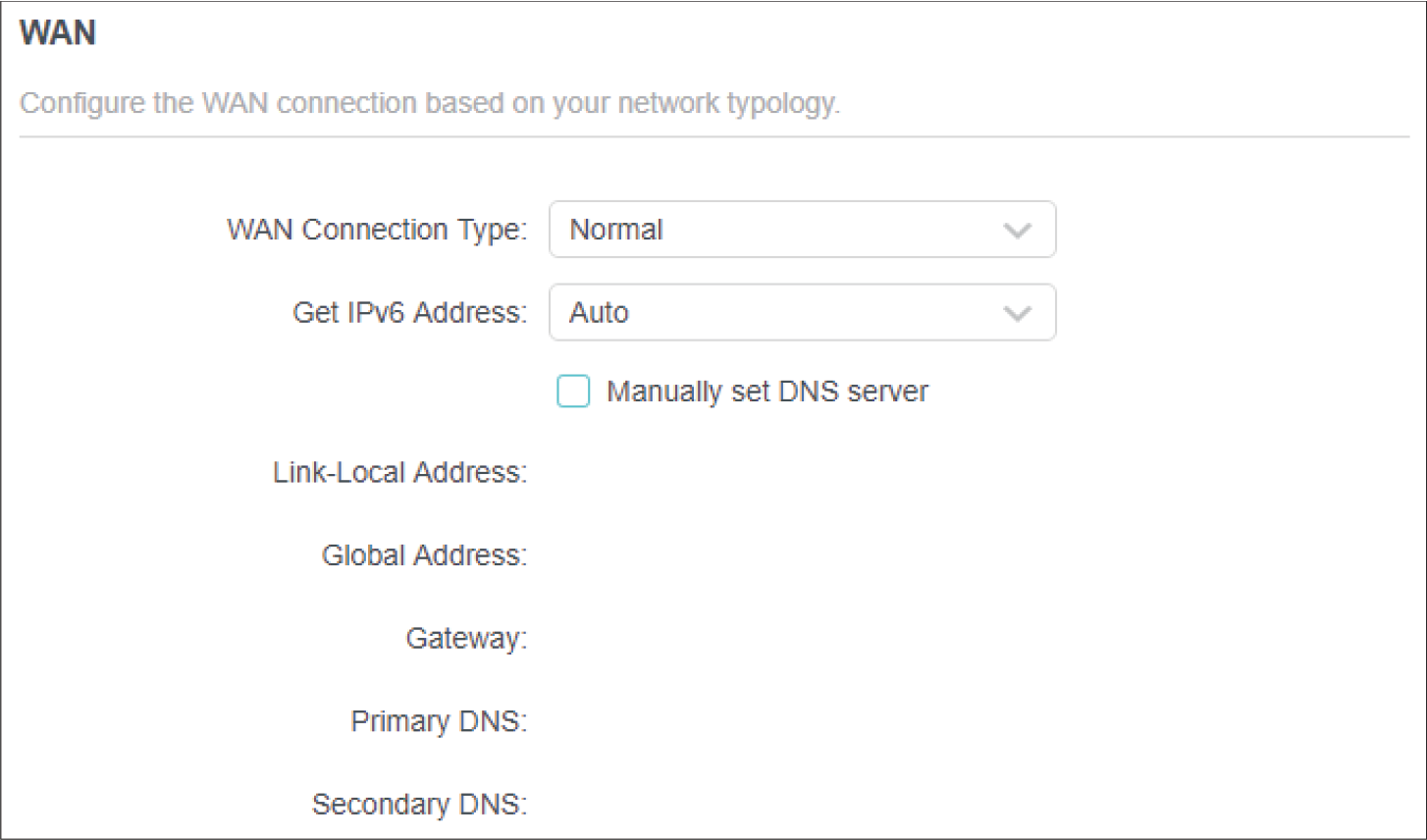The width and height of the screenshot is (1427, 840).
Task: Select the "Link-Local Address:" label
Action: pyautogui.click(x=399, y=473)
